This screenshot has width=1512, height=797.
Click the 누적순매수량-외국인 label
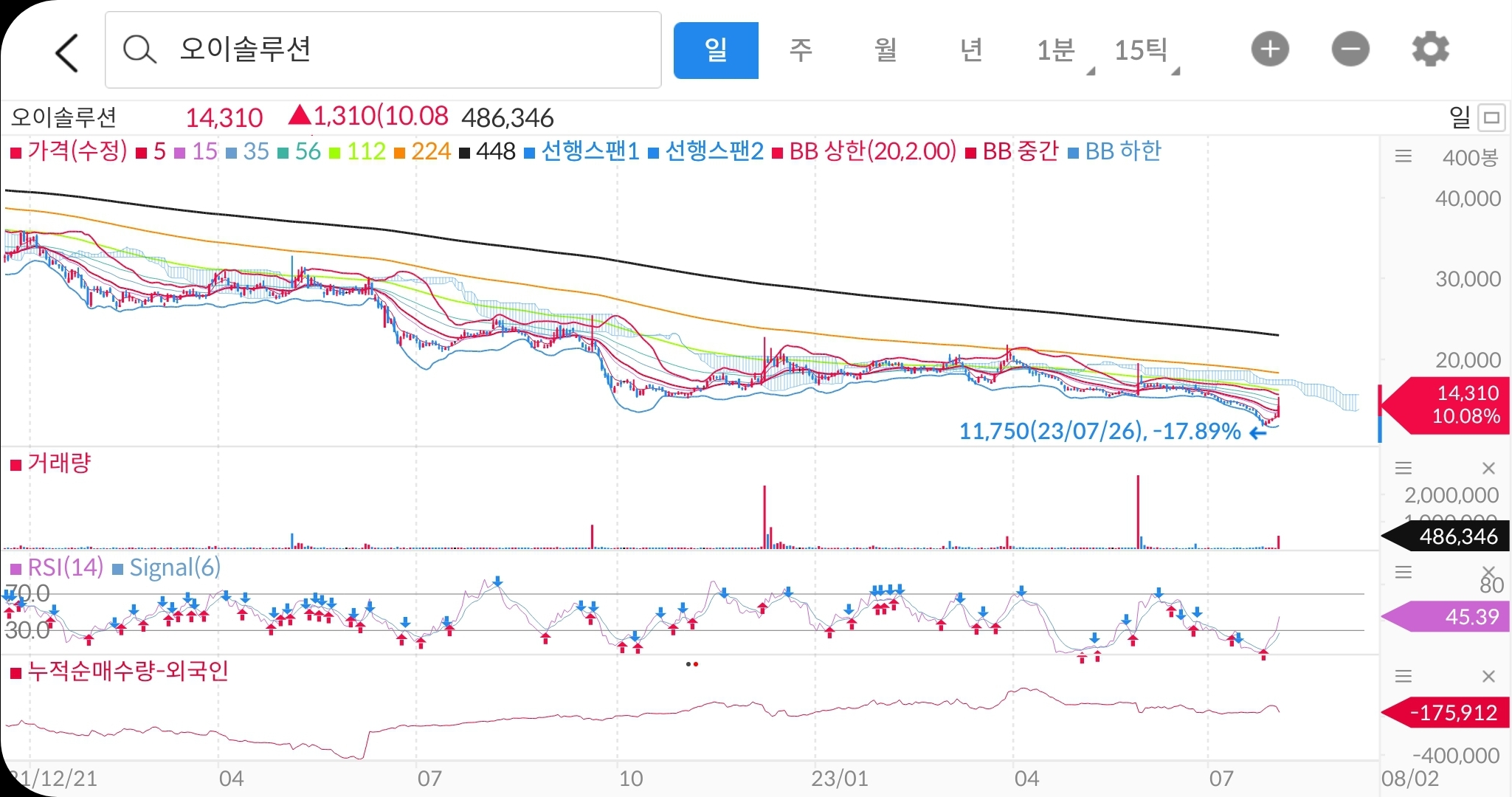[x=119, y=672]
